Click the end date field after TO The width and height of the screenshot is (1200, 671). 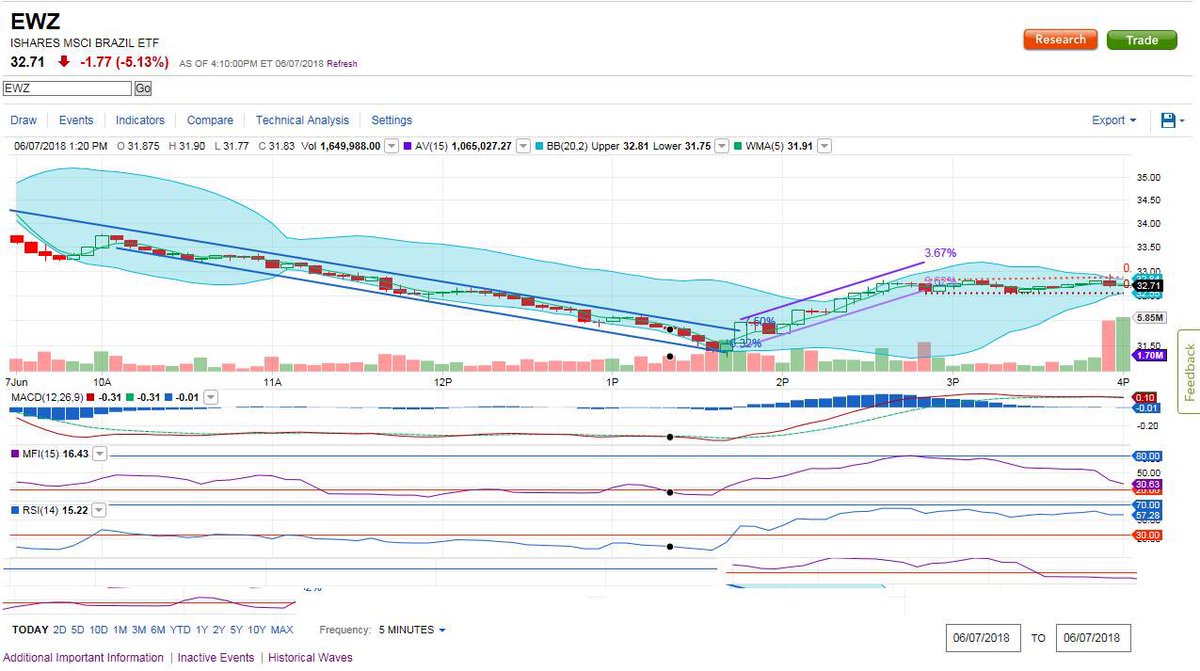point(1094,636)
